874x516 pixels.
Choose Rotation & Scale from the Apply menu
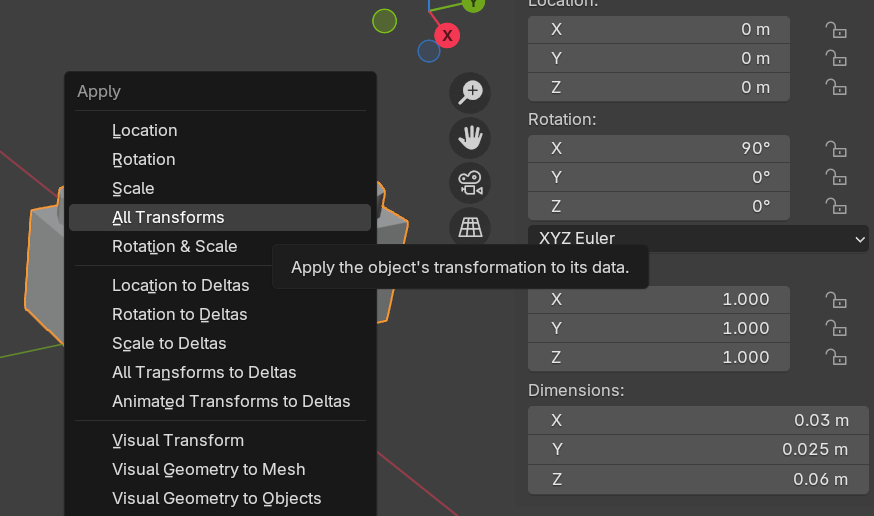pos(175,246)
